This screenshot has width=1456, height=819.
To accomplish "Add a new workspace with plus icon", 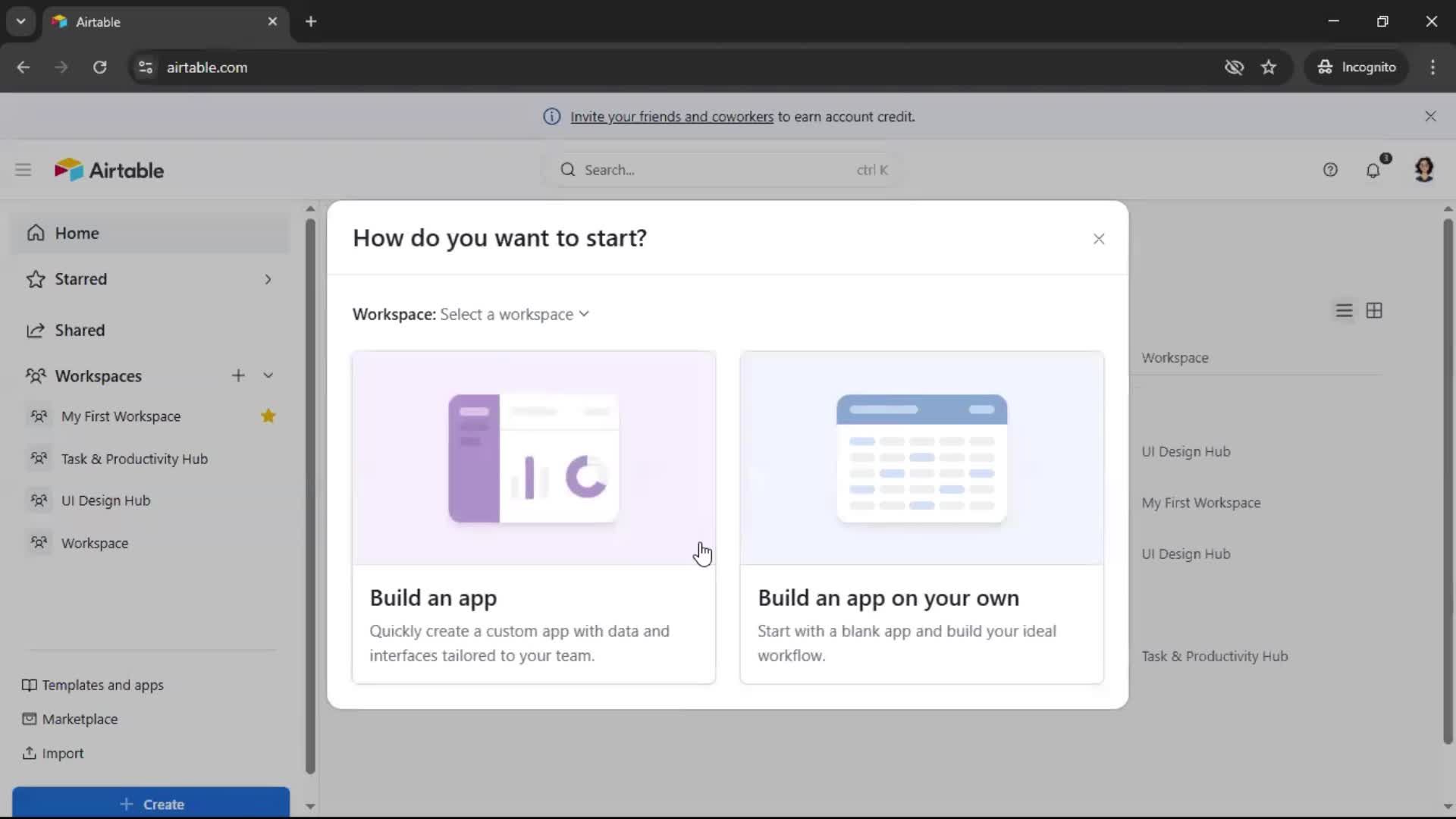I will tap(238, 375).
